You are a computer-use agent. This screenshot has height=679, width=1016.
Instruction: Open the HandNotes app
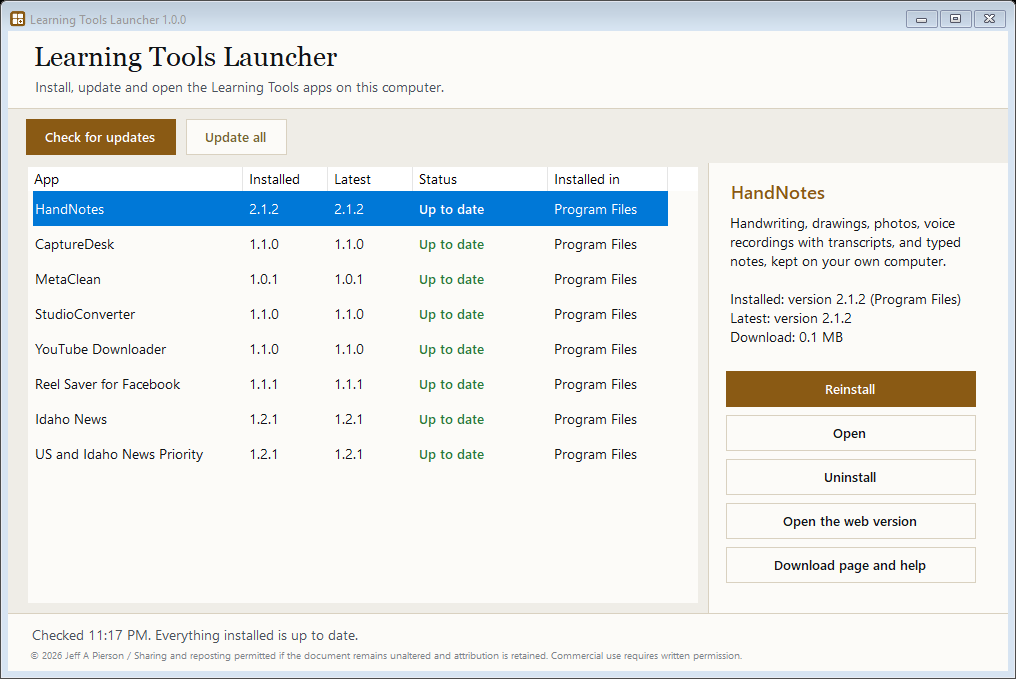[x=850, y=433]
